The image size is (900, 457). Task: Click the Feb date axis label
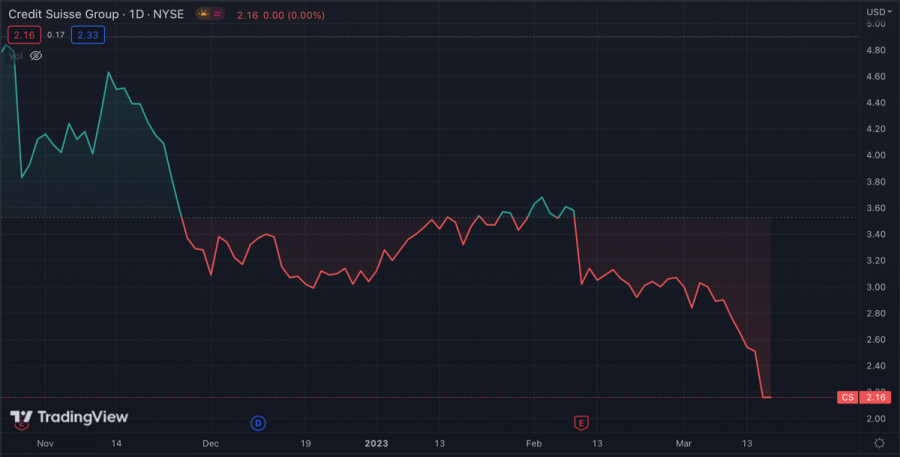534,444
